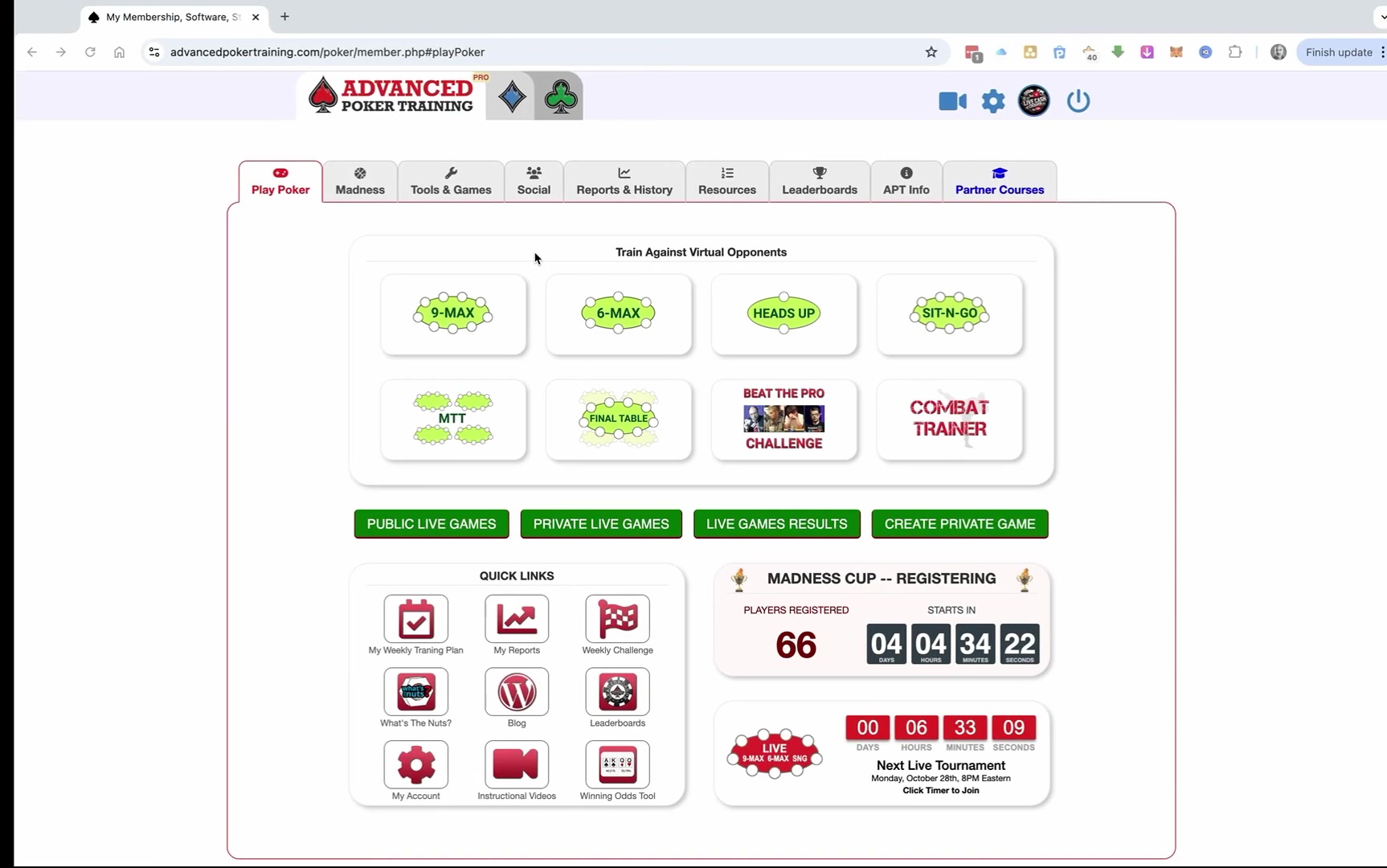
Task: Open the Reports & History tab
Action: coord(624,182)
